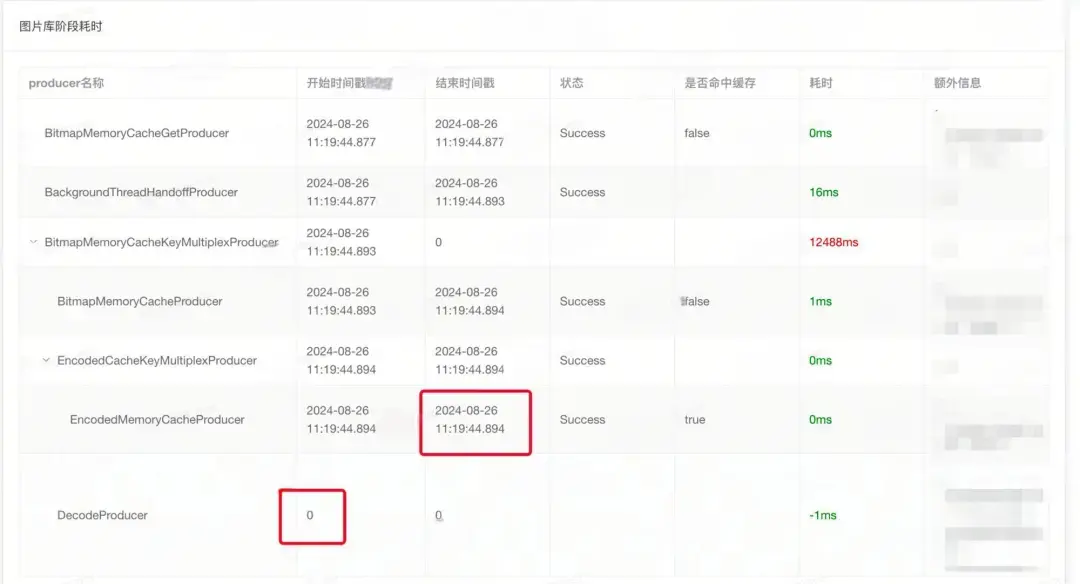Click the producer名称 column header
1080x584 pixels.
66,83
